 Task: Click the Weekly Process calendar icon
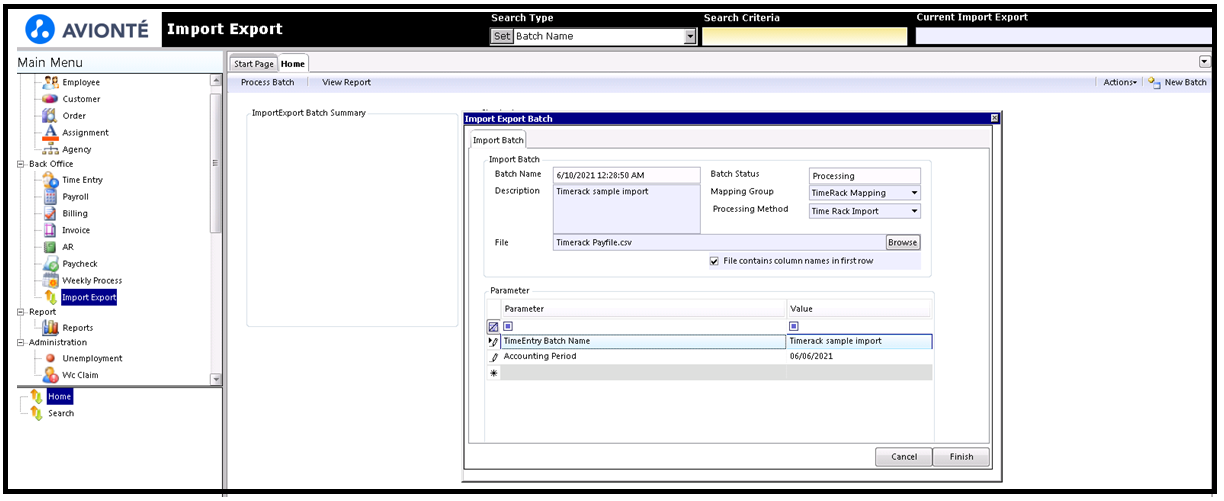click(x=50, y=280)
